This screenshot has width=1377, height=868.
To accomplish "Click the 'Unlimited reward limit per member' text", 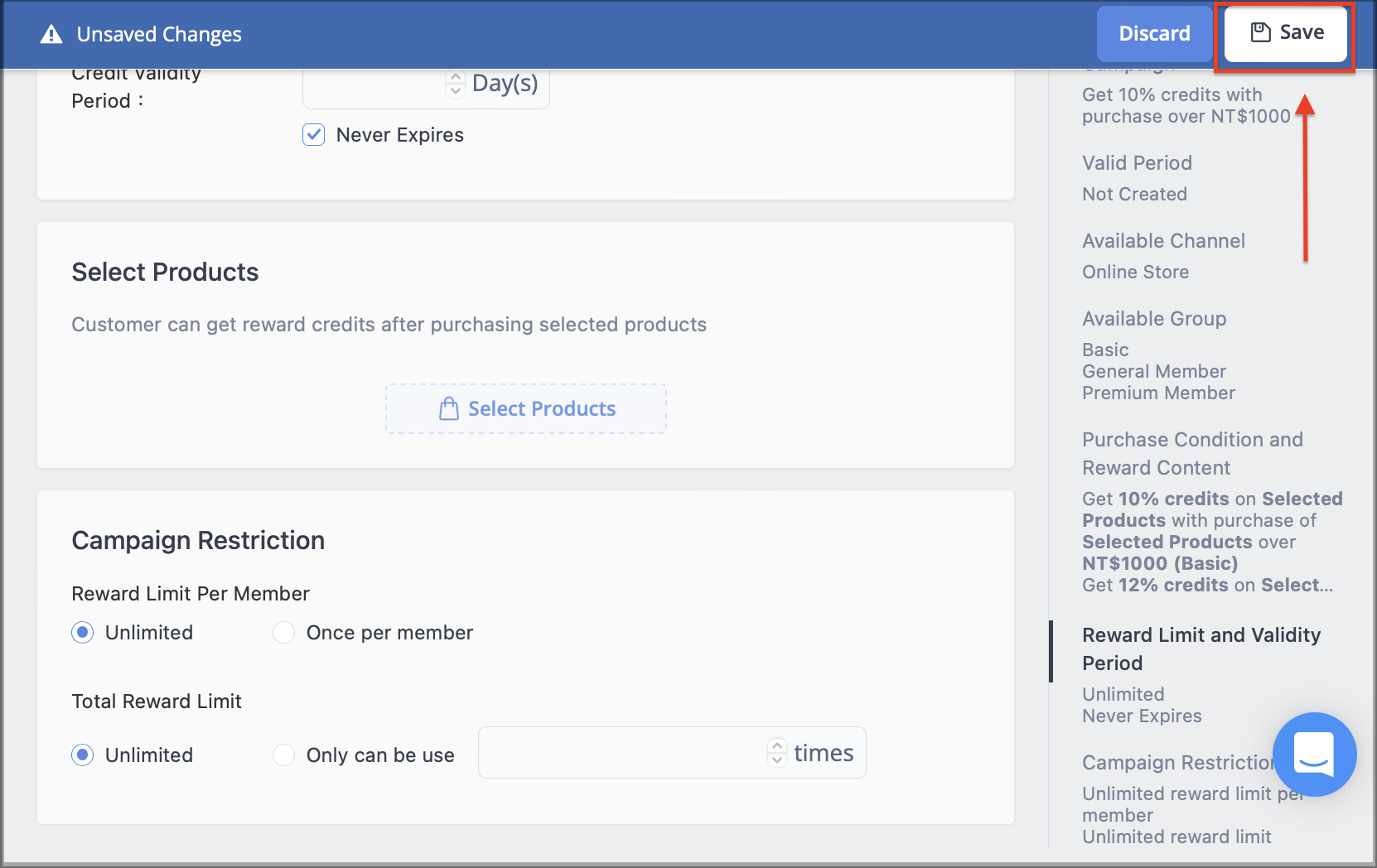I will click(1193, 804).
